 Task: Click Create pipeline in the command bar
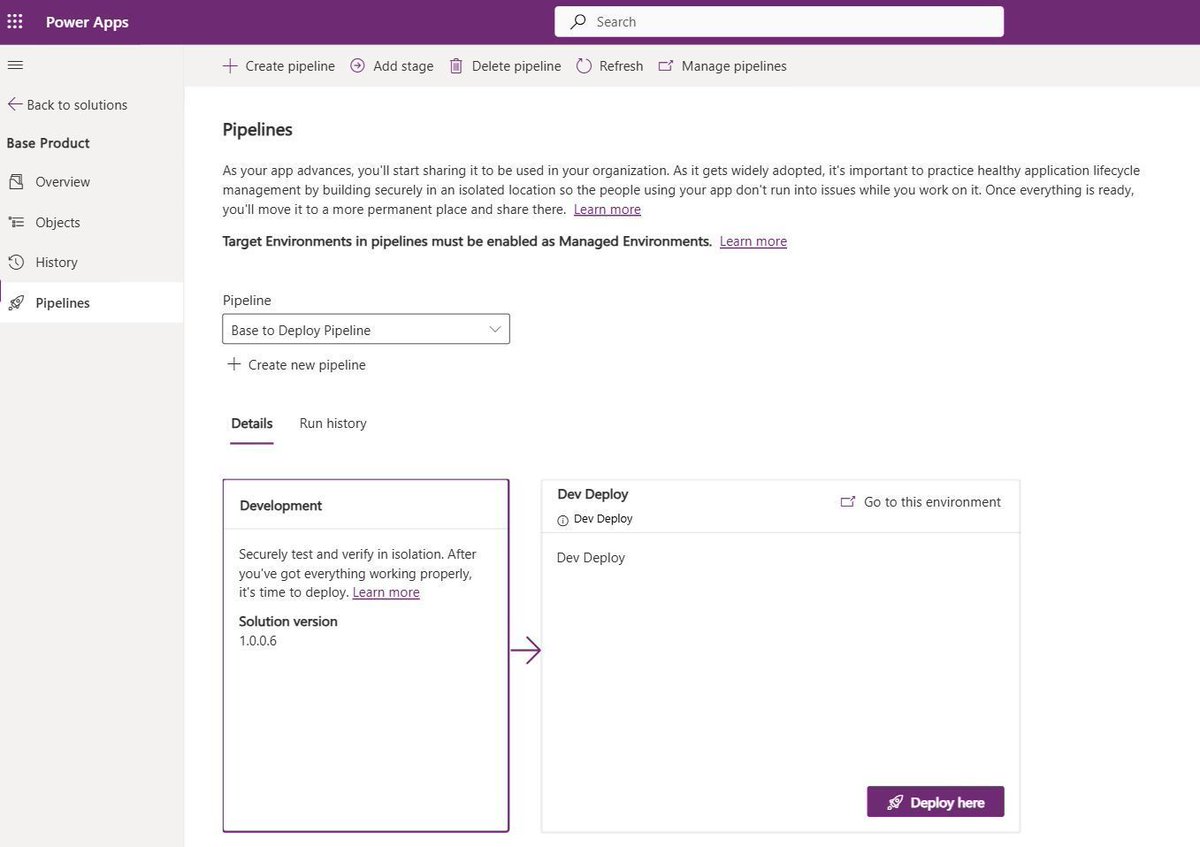(x=279, y=66)
